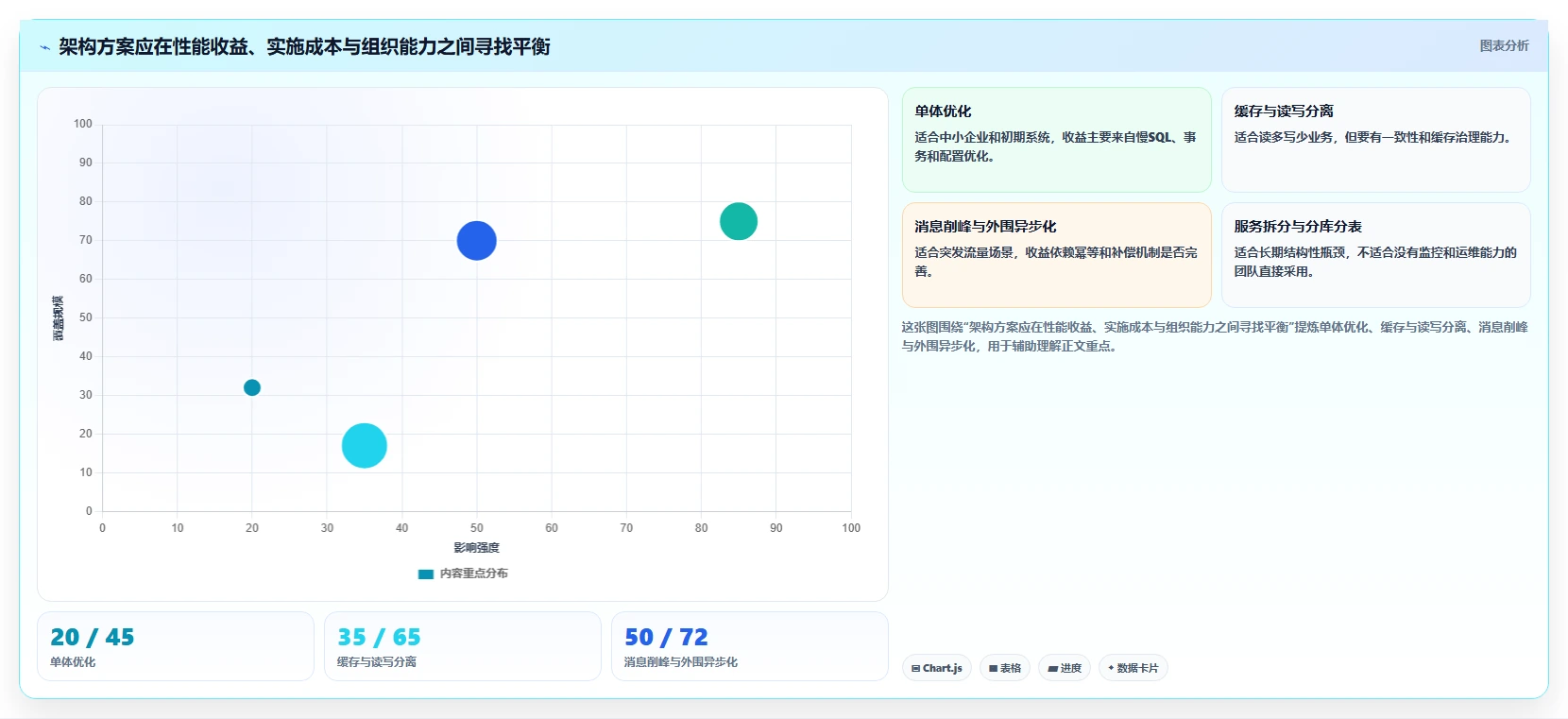Click the 表格 tag chip

click(x=1005, y=668)
